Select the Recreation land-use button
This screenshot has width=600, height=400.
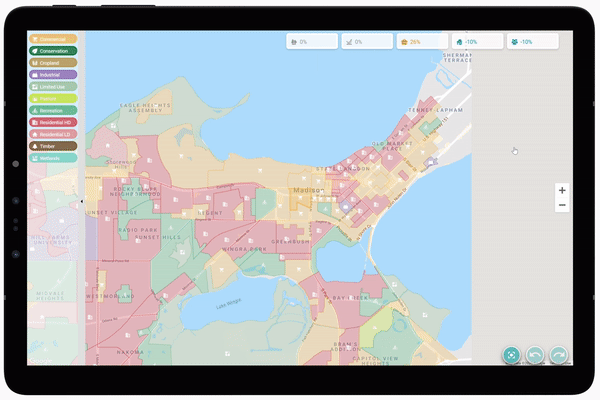(53, 110)
